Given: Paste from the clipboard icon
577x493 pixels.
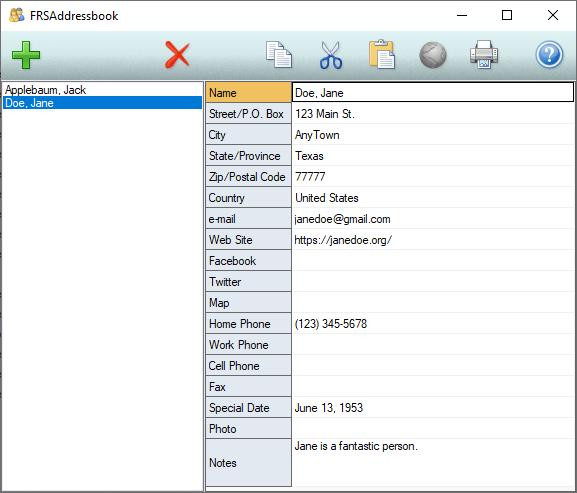Looking at the screenshot, I should tap(382, 55).
